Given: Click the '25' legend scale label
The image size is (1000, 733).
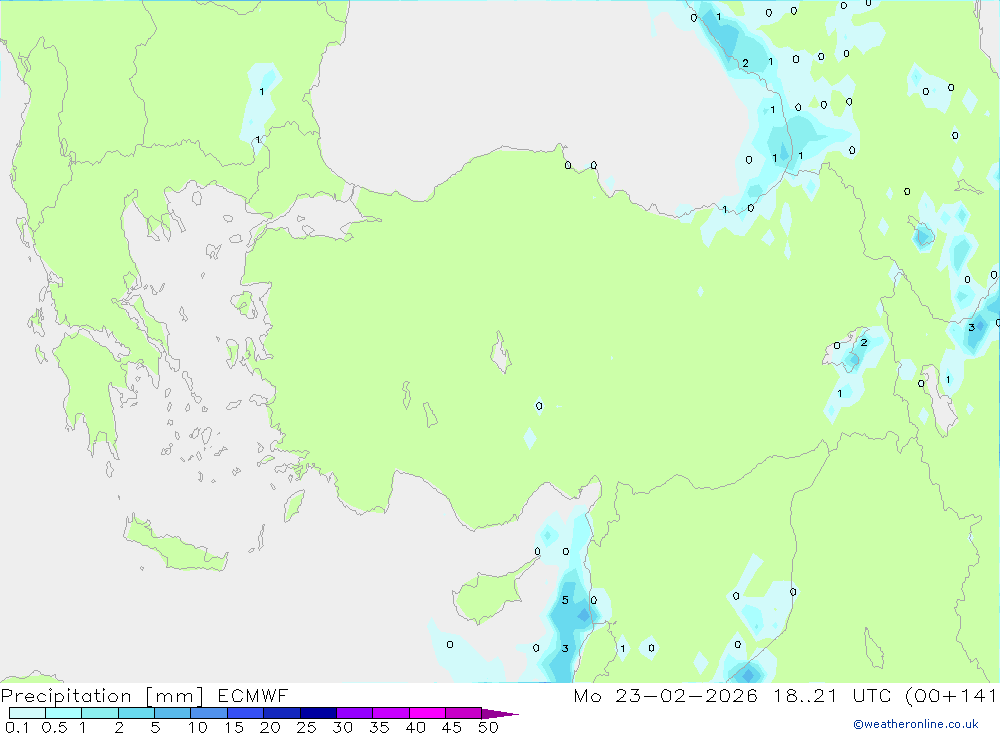Looking at the screenshot, I should (x=306, y=727).
